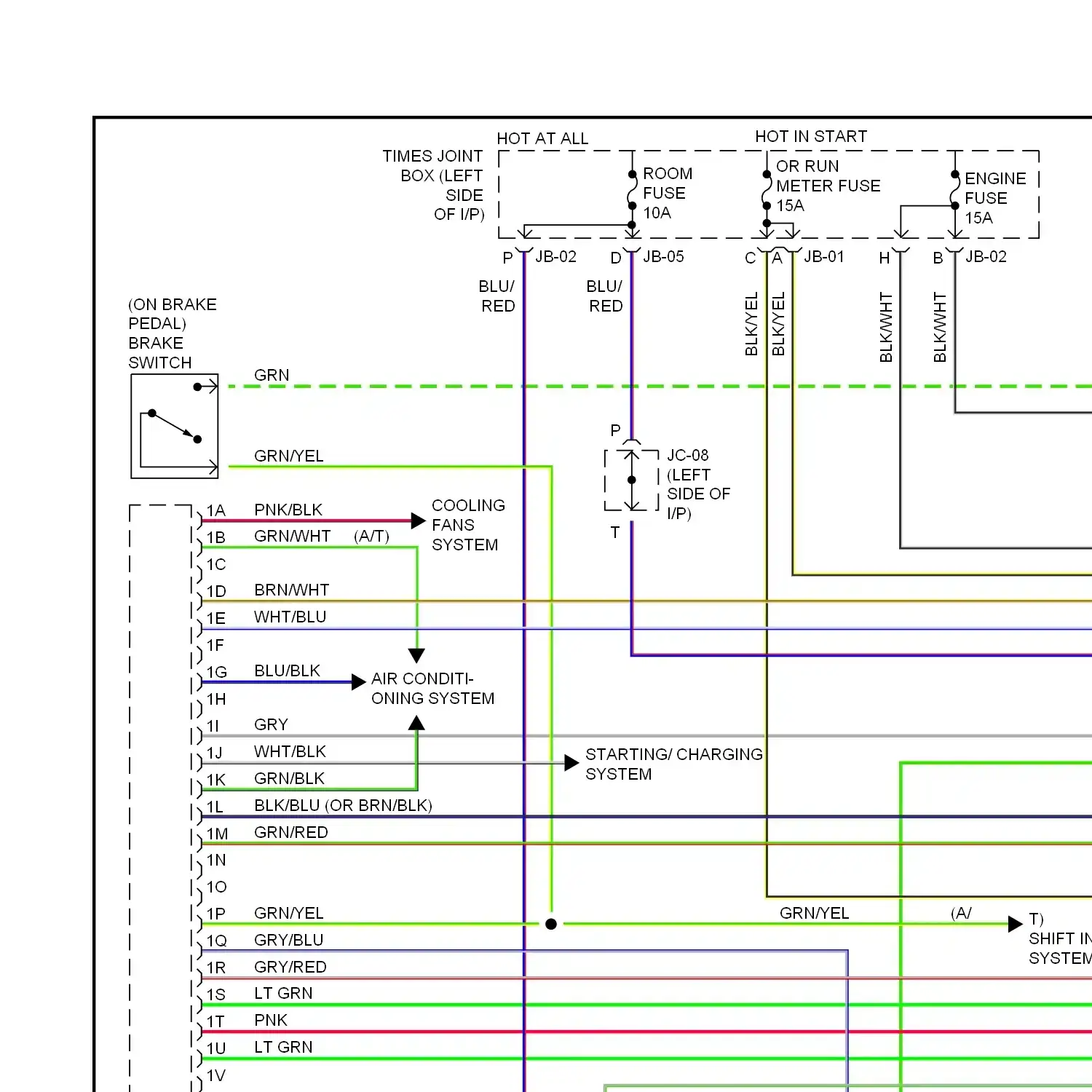Click the JB-02 label at terminal B
Screen dimensions: 1092x1092
986,257
